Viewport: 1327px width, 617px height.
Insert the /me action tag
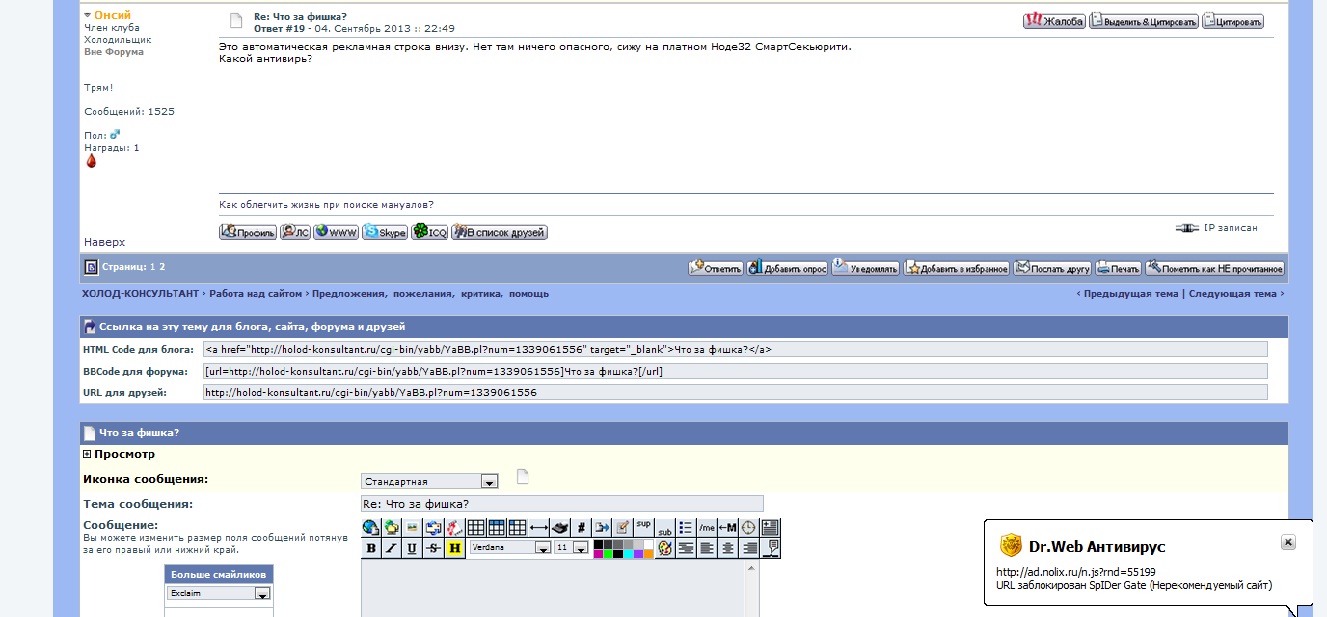pyautogui.click(x=707, y=527)
